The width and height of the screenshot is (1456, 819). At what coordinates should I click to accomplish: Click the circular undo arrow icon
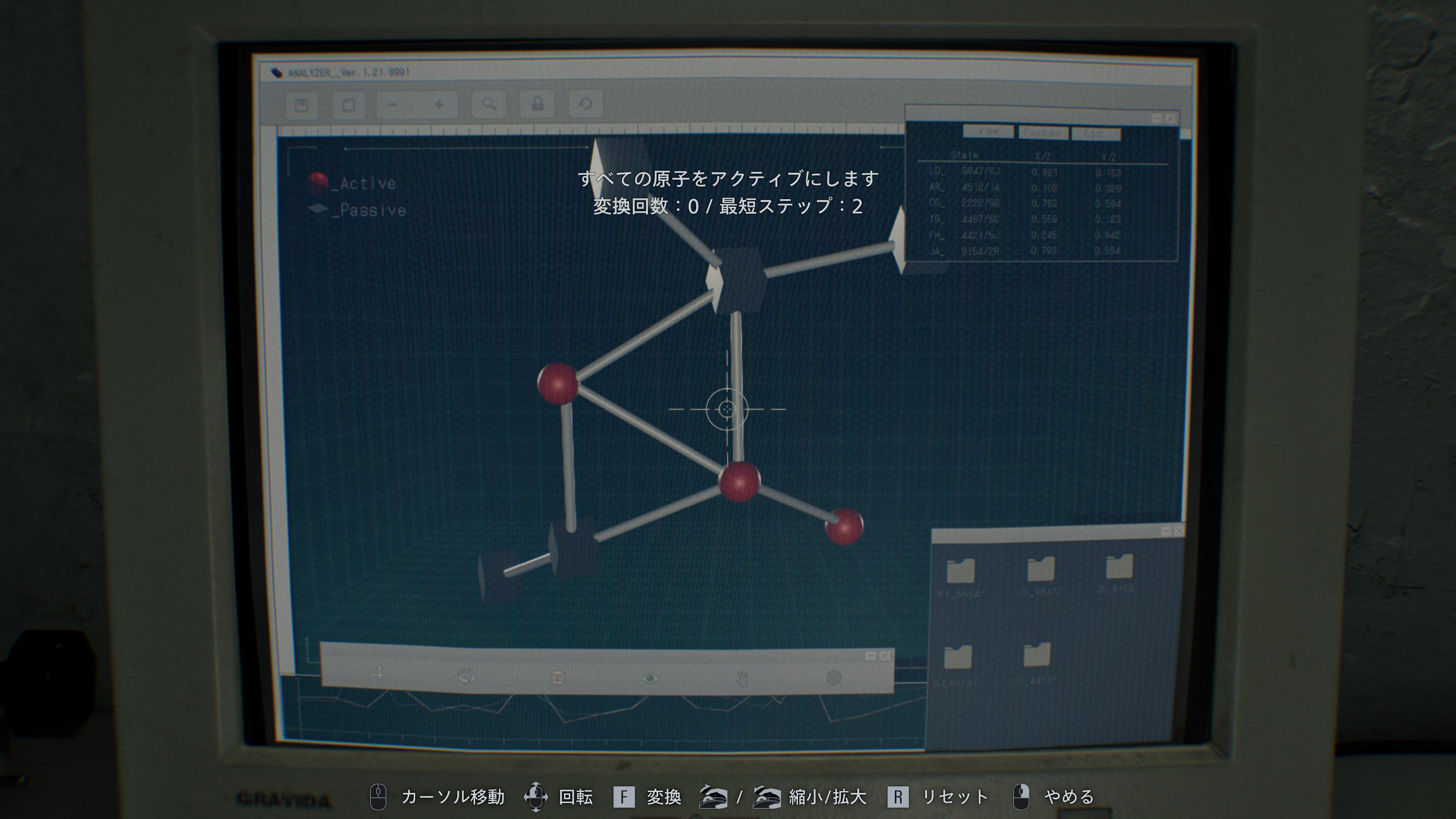tap(585, 104)
